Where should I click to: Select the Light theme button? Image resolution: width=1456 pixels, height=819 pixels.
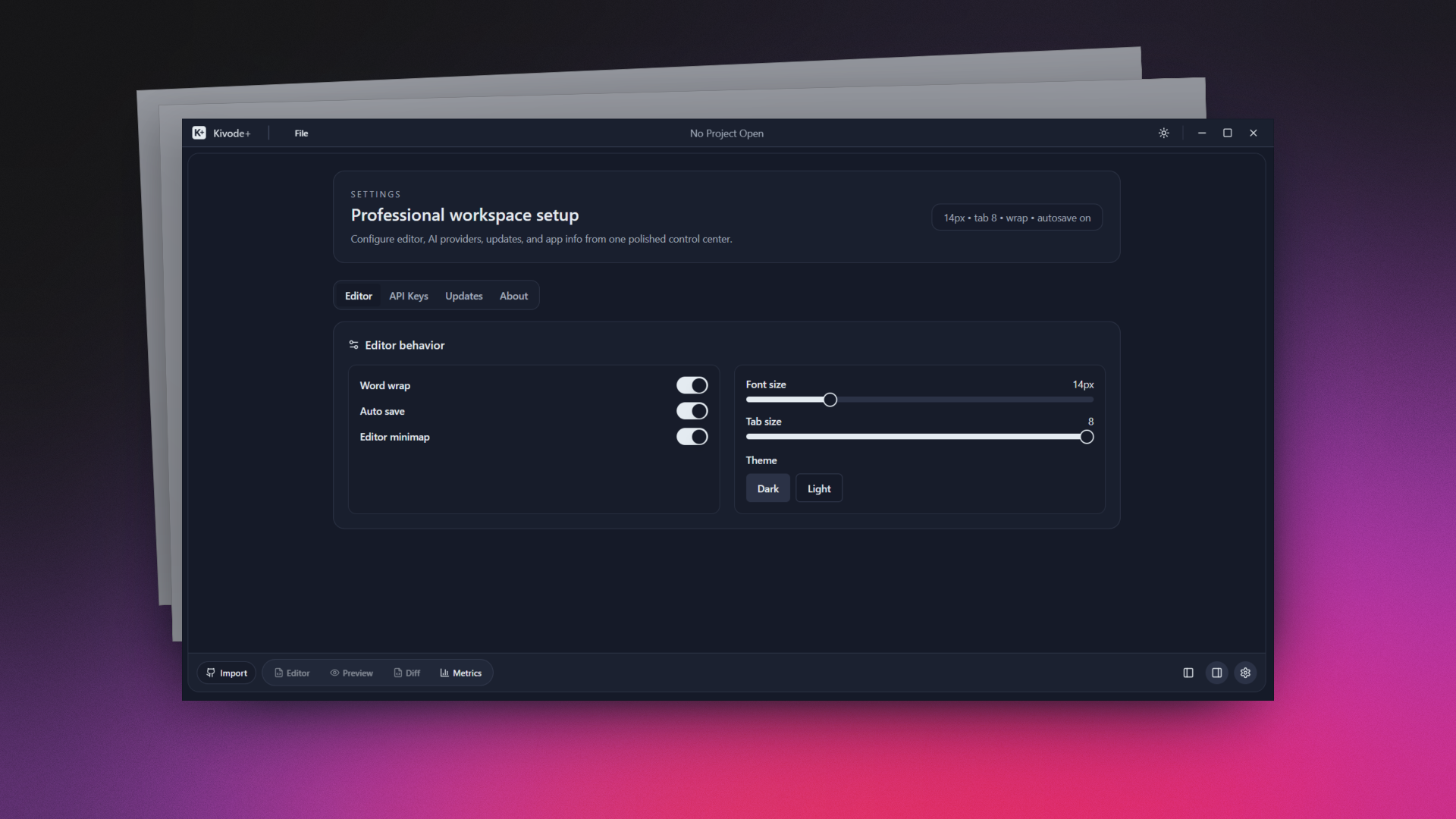(818, 488)
